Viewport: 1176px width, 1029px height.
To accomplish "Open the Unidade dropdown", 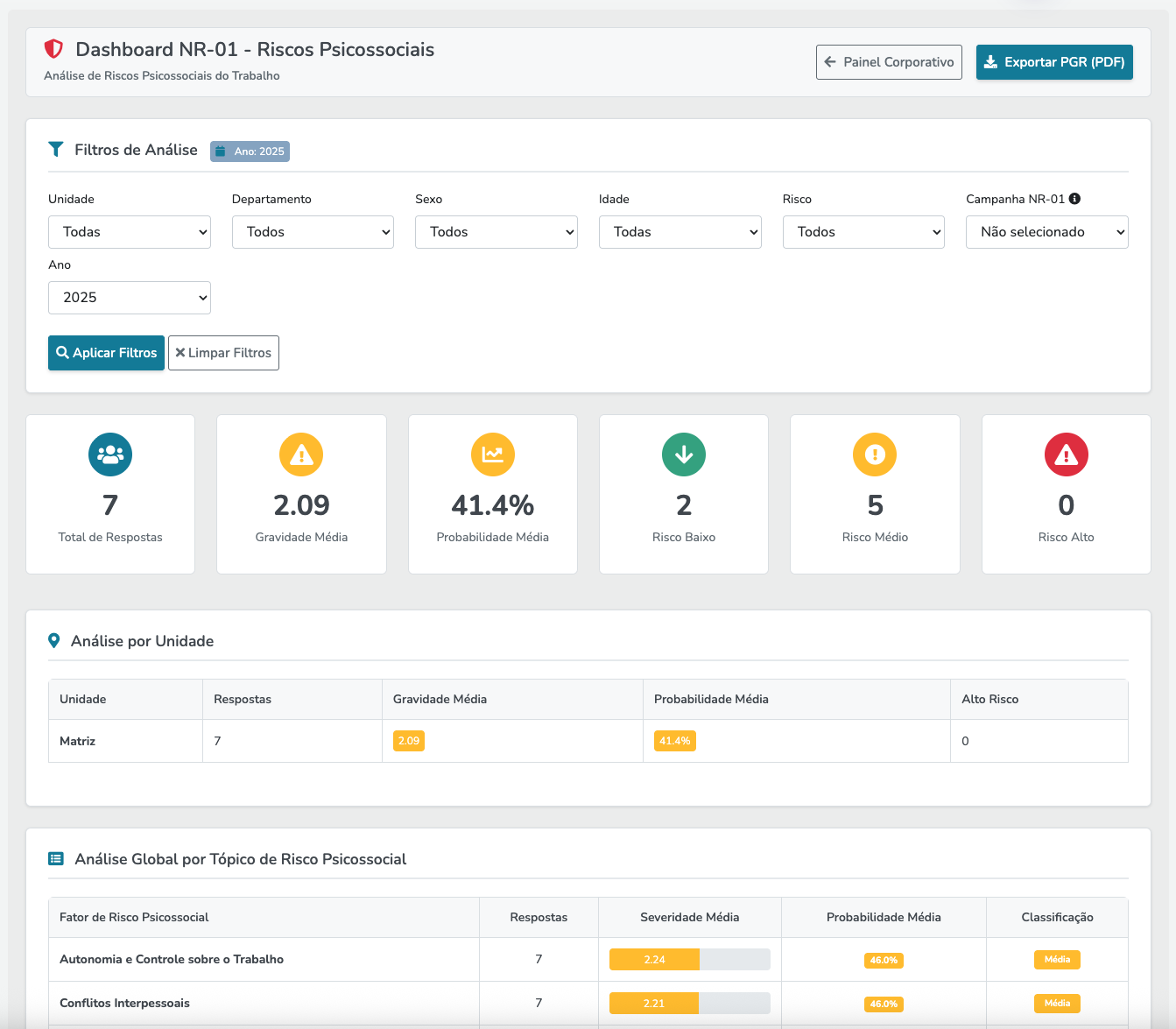I will tap(129, 231).
